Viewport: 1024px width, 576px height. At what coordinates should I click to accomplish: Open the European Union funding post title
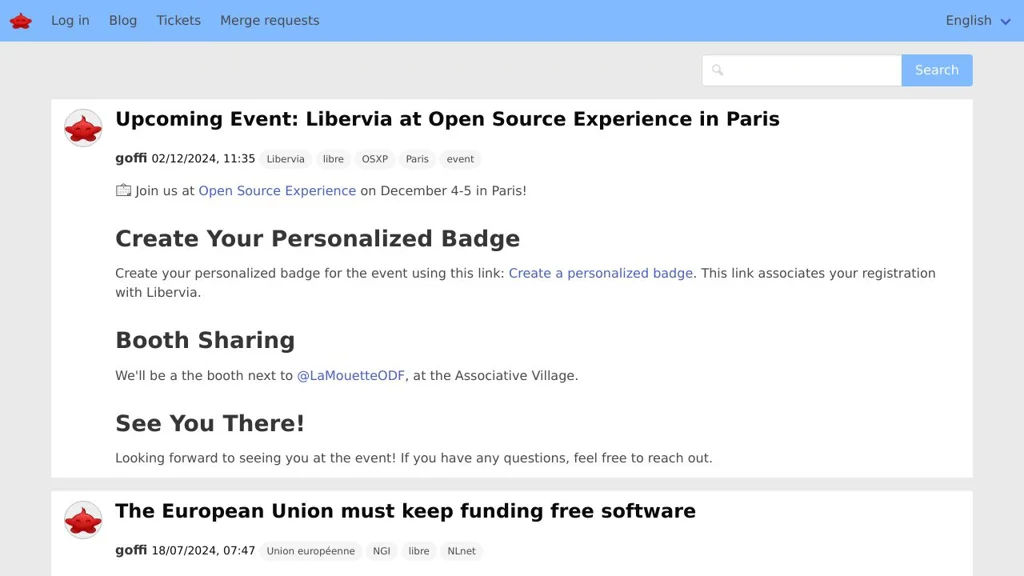click(x=405, y=511)
